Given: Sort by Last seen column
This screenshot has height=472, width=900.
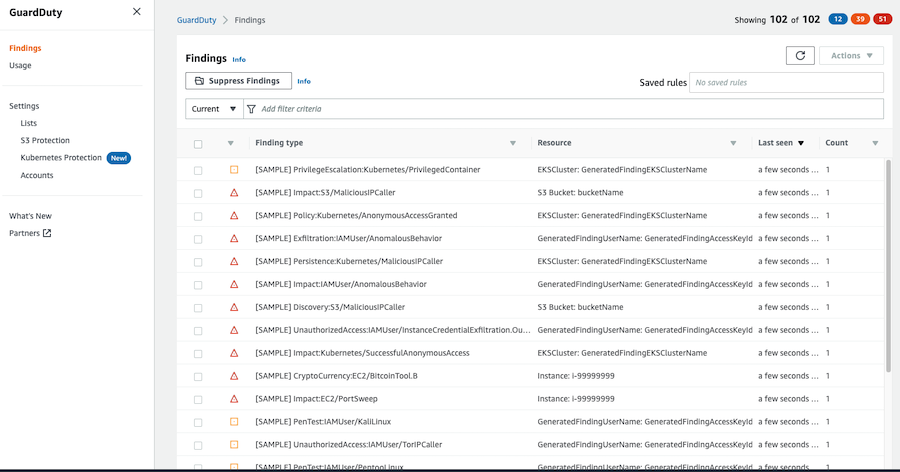Looking at the screenshot, I should 781,143.
